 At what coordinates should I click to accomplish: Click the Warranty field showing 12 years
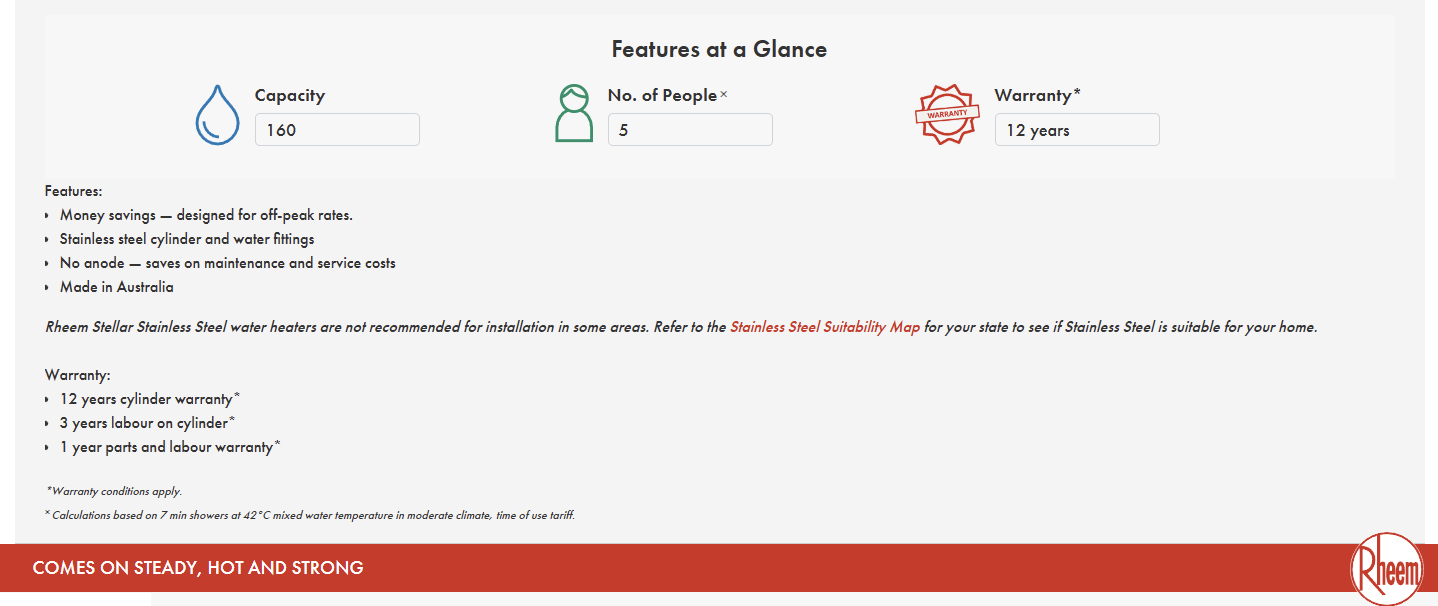coord(1076,130)
